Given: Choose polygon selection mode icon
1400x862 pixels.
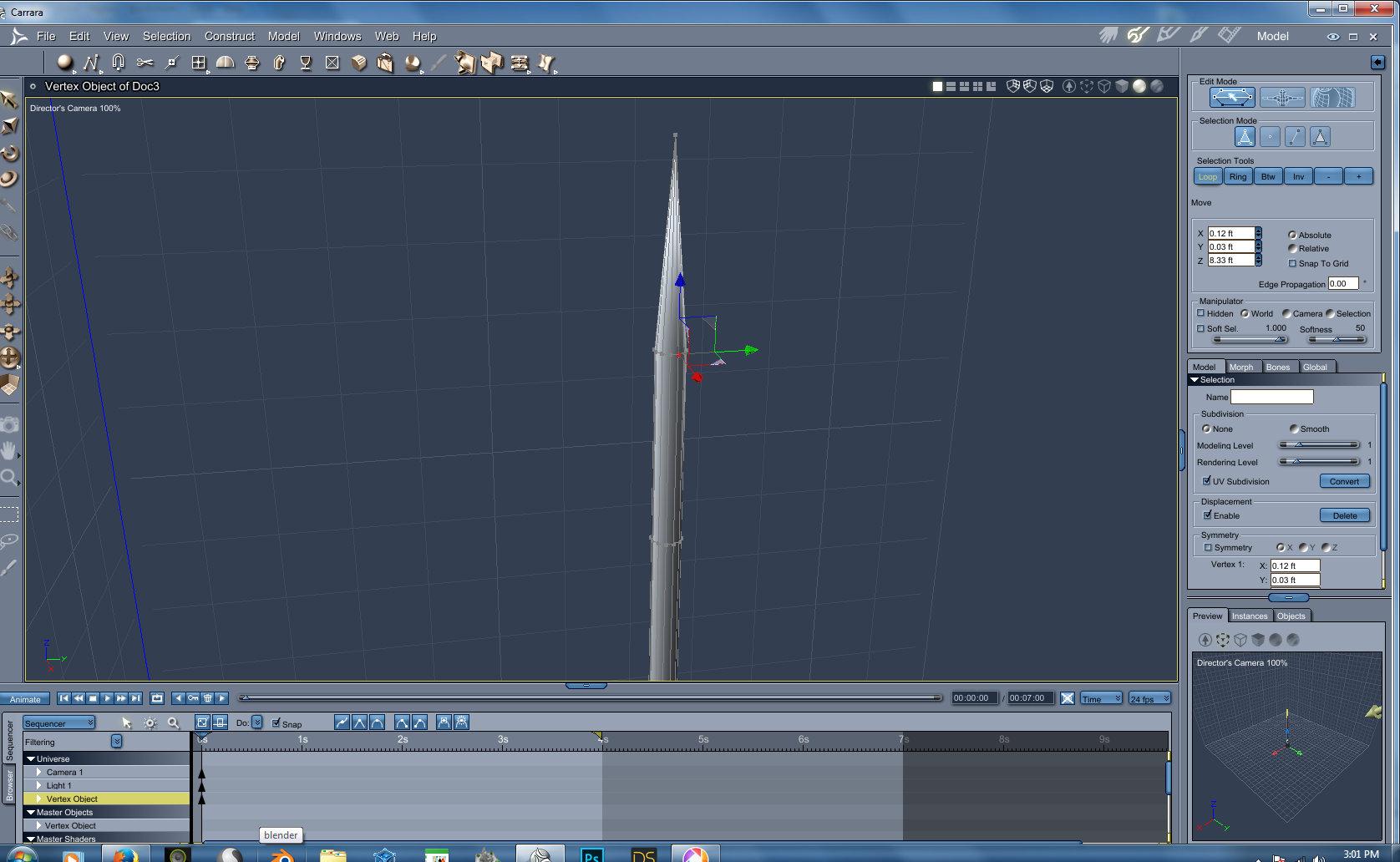Looking at the screenshot, I should pos(1320,137).
